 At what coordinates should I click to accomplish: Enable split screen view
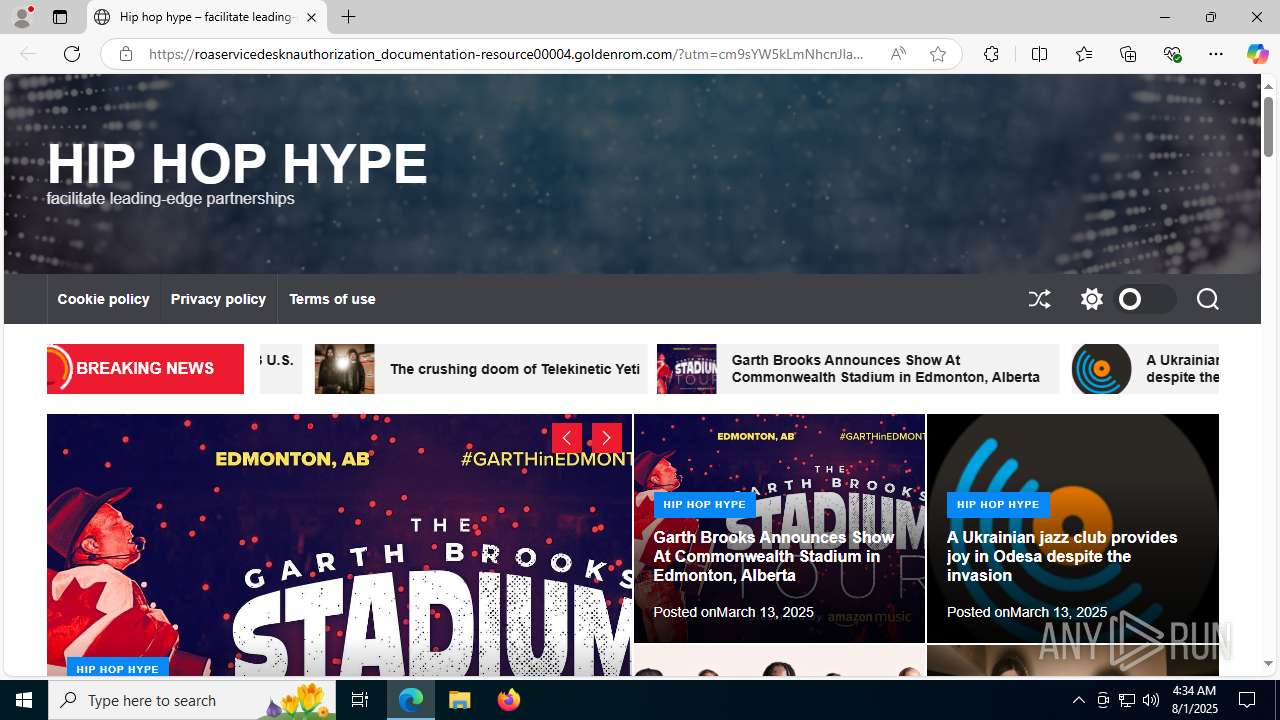pyautogui.click(x=1039, y=54)
